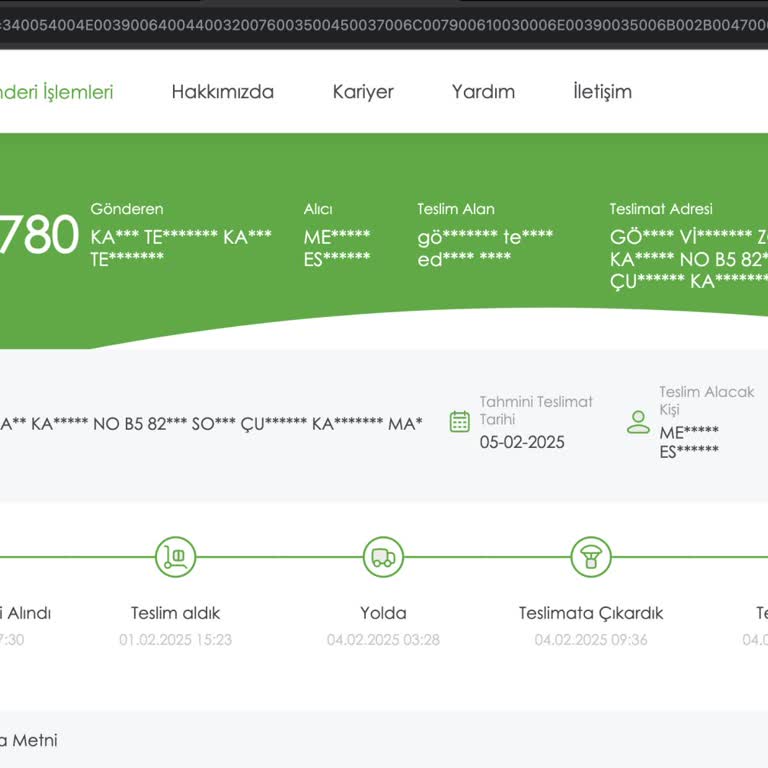Click the sender name KA*** TE******* text
The height and width of the screenshot is (768, 768).
181,248
